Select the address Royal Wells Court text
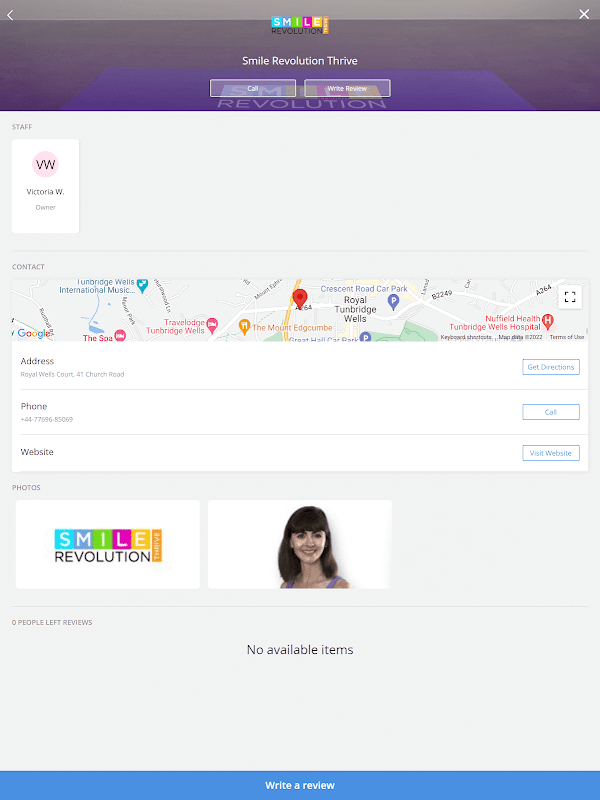The image size is (600, 800). [x=72, y=374]
